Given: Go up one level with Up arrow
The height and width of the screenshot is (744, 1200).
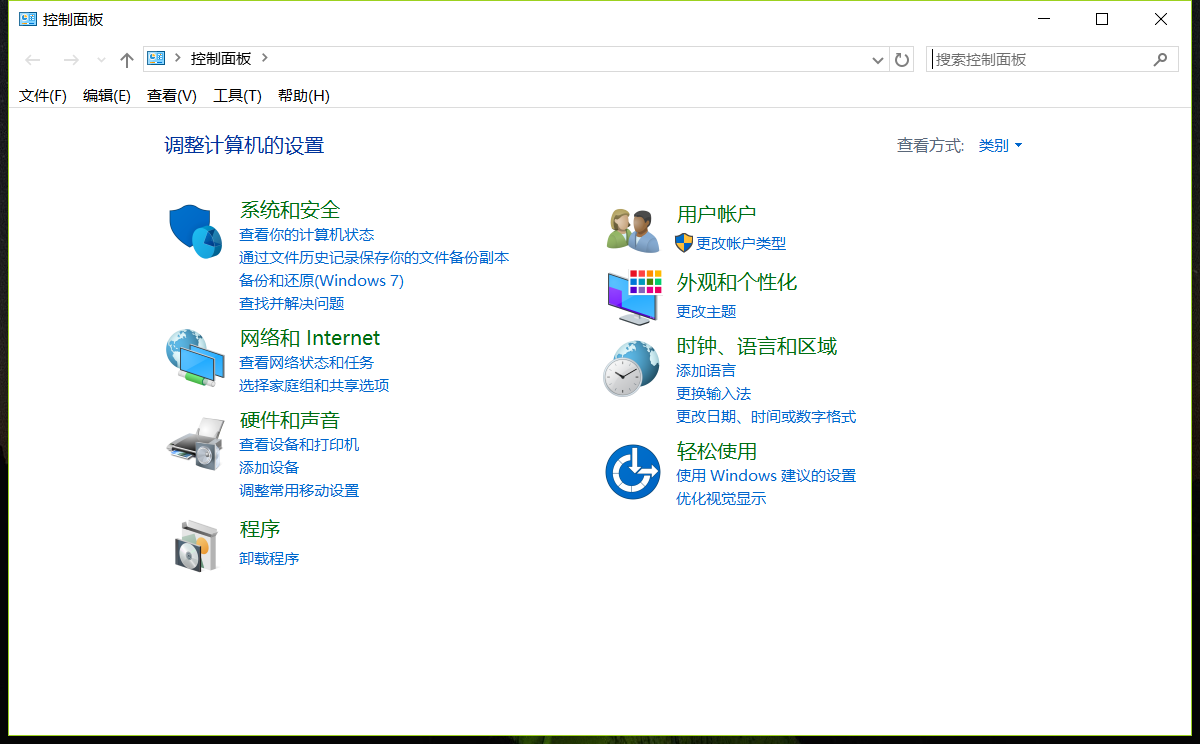Looking at the screenshot, I should 126,60.
